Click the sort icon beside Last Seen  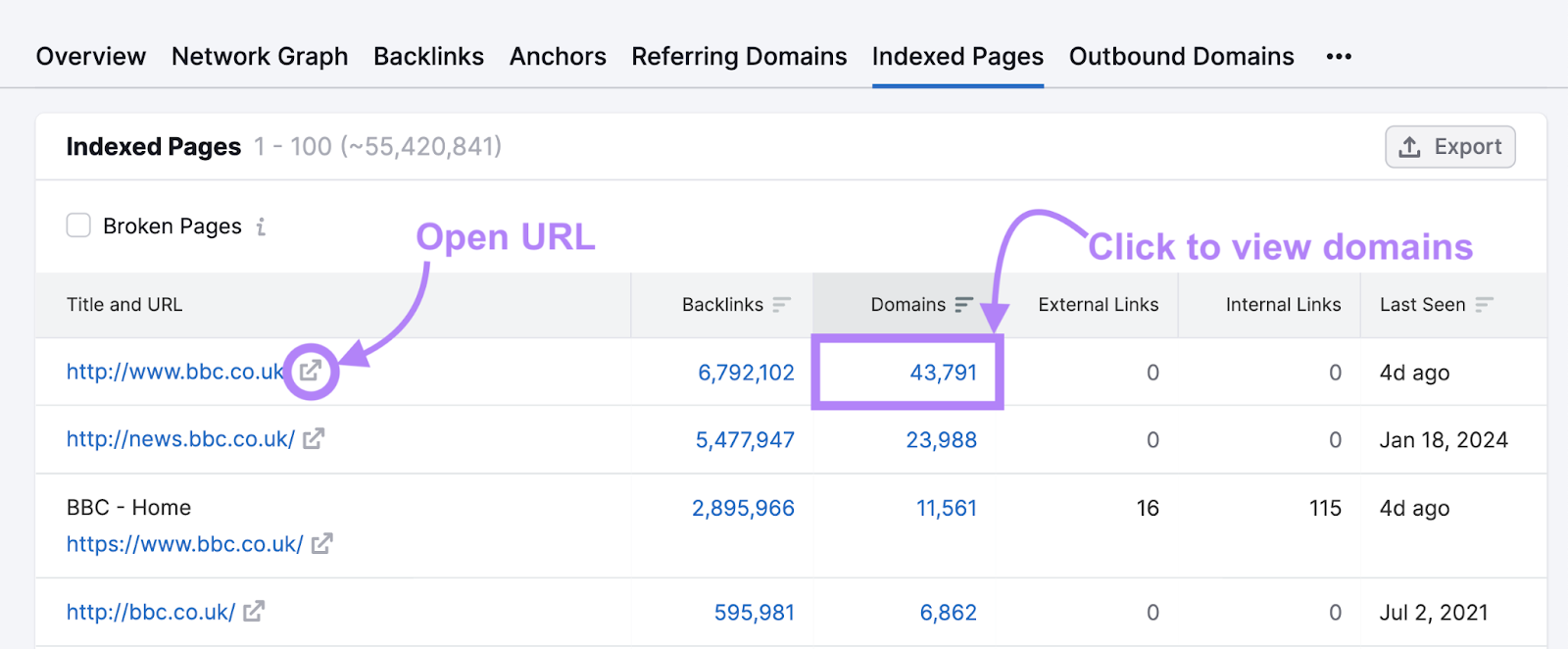(1484, 305)
